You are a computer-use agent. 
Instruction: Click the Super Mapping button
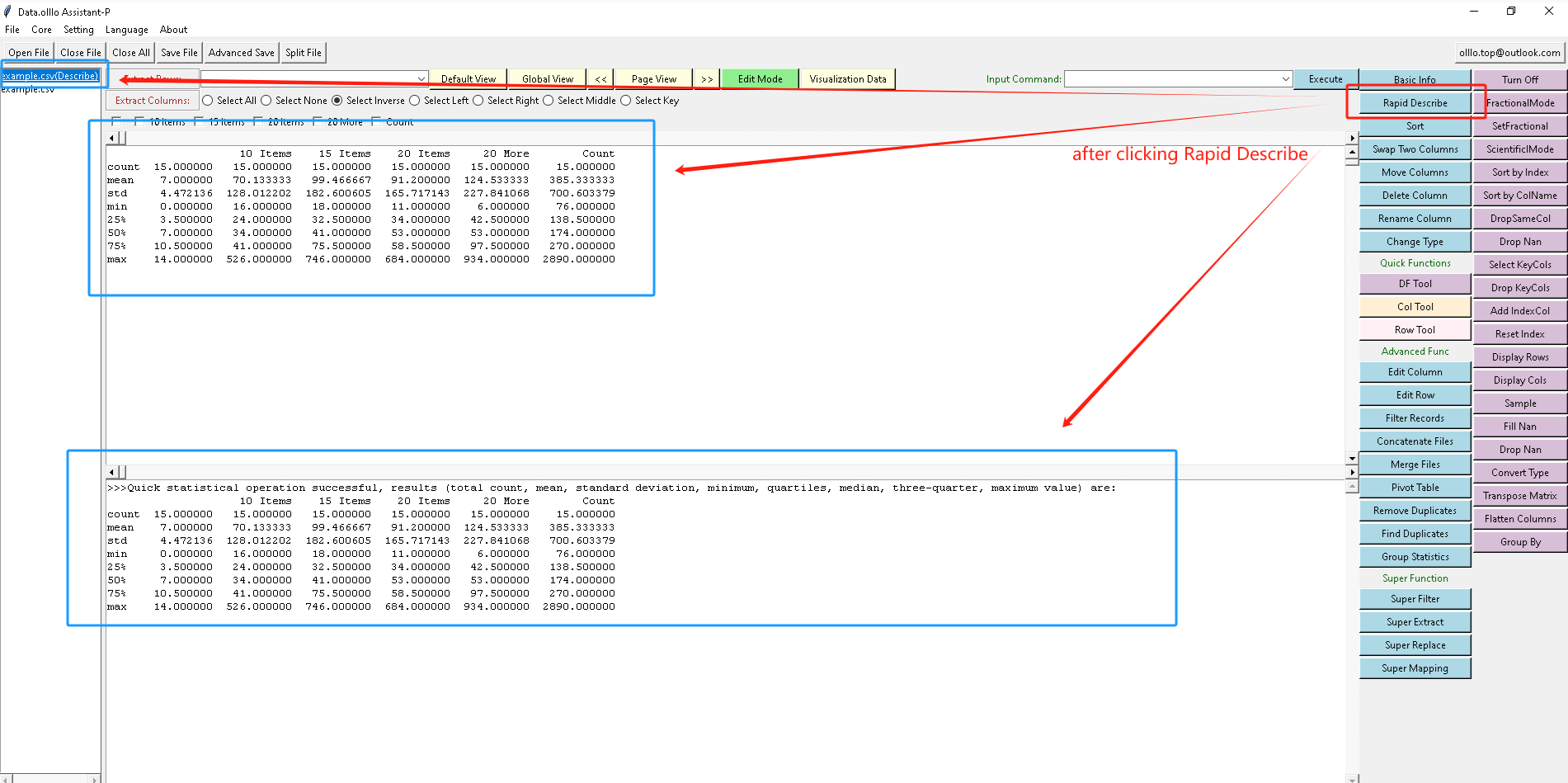(1415, 668)
